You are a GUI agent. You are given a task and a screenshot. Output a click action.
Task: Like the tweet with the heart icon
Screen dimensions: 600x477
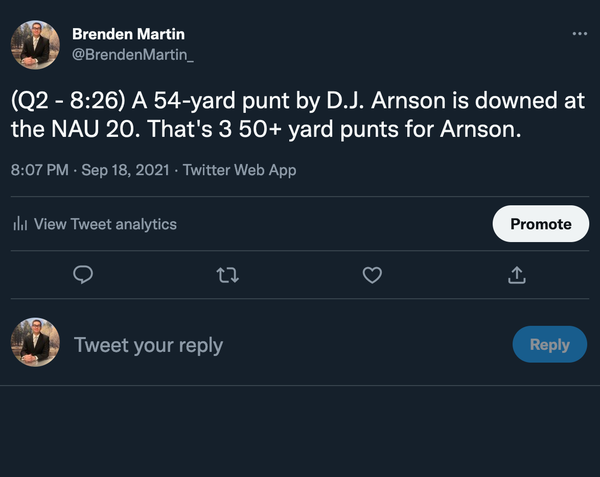coord(372,274)
